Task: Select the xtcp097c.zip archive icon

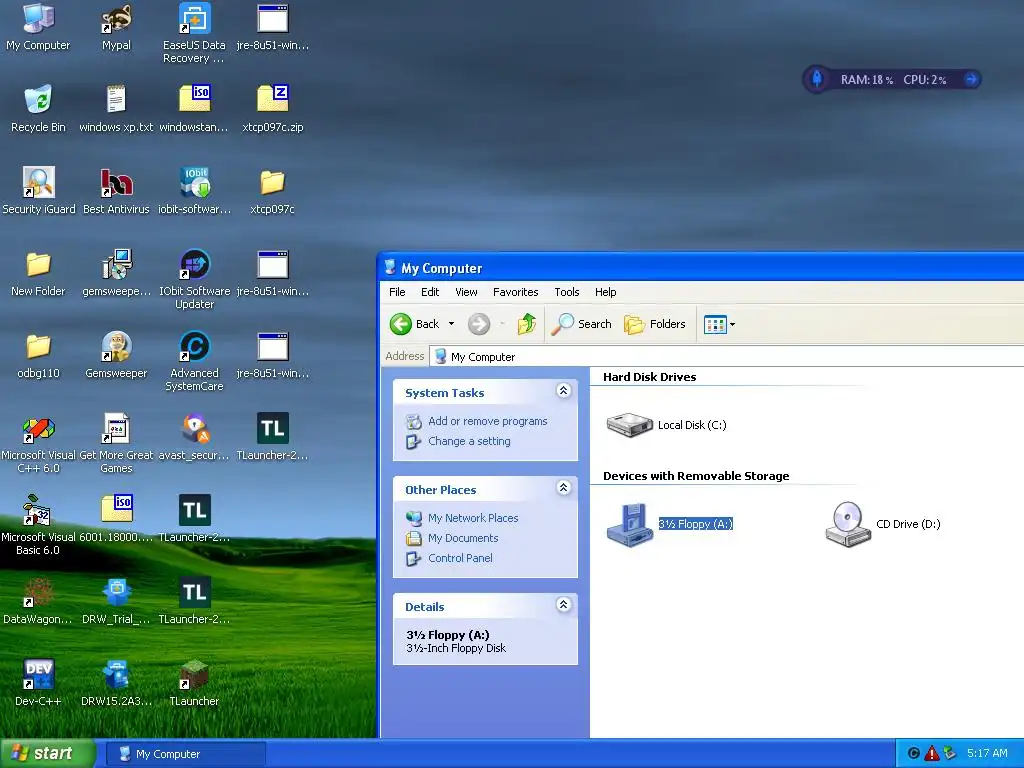Action: (273, 99)
